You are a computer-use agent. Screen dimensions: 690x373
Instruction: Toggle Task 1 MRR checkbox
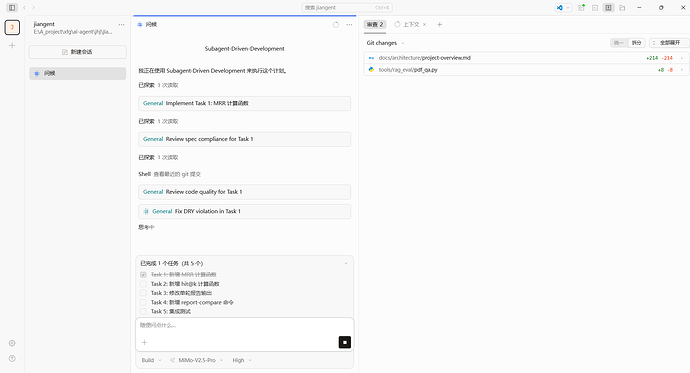(x=143, y=274)
